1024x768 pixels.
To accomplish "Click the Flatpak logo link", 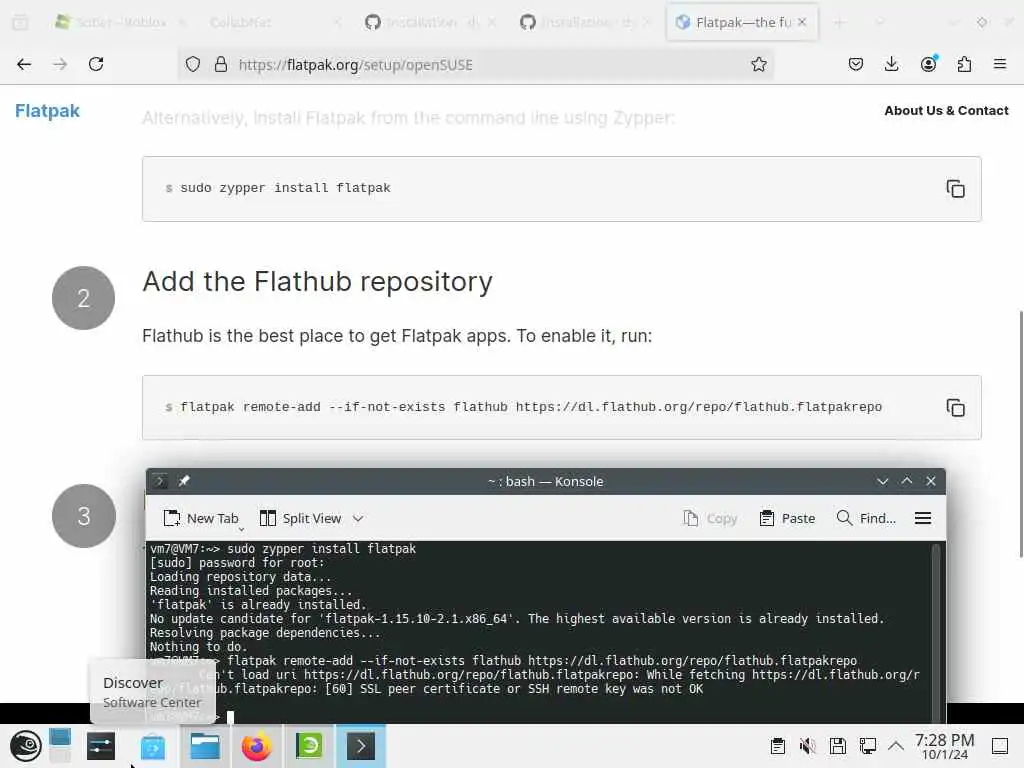I will 47,110.
